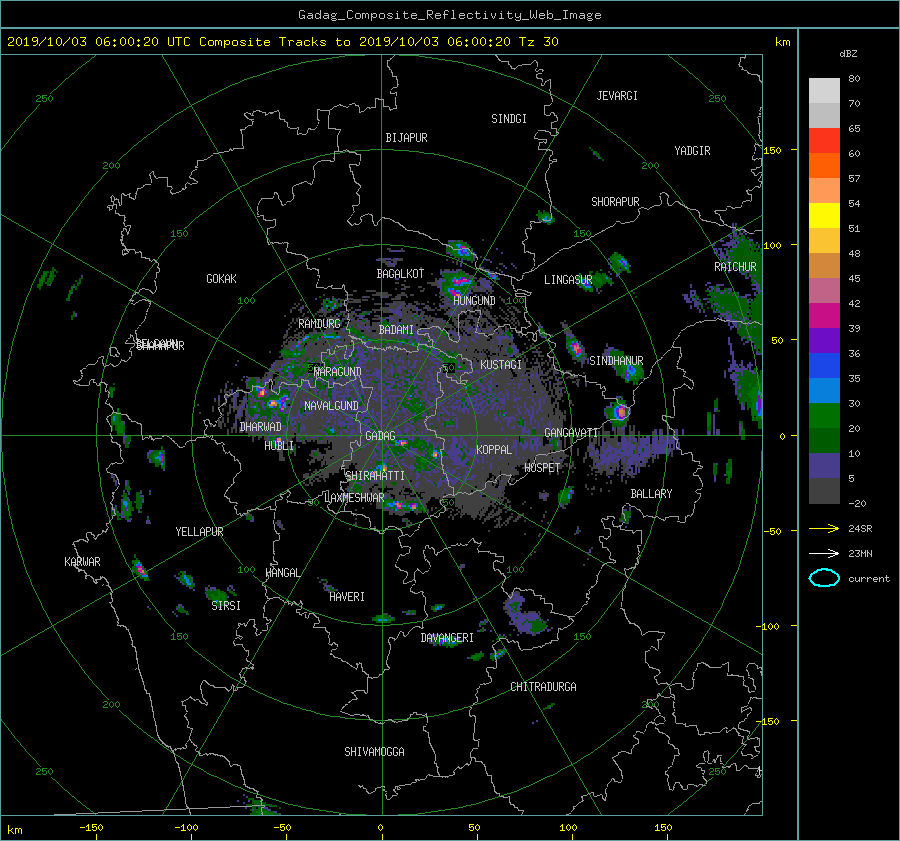Image resolution: width=900 pixels, height=841 pixels.
Task: Click the -150 km bottom axis tick
Action: point(91,827)
